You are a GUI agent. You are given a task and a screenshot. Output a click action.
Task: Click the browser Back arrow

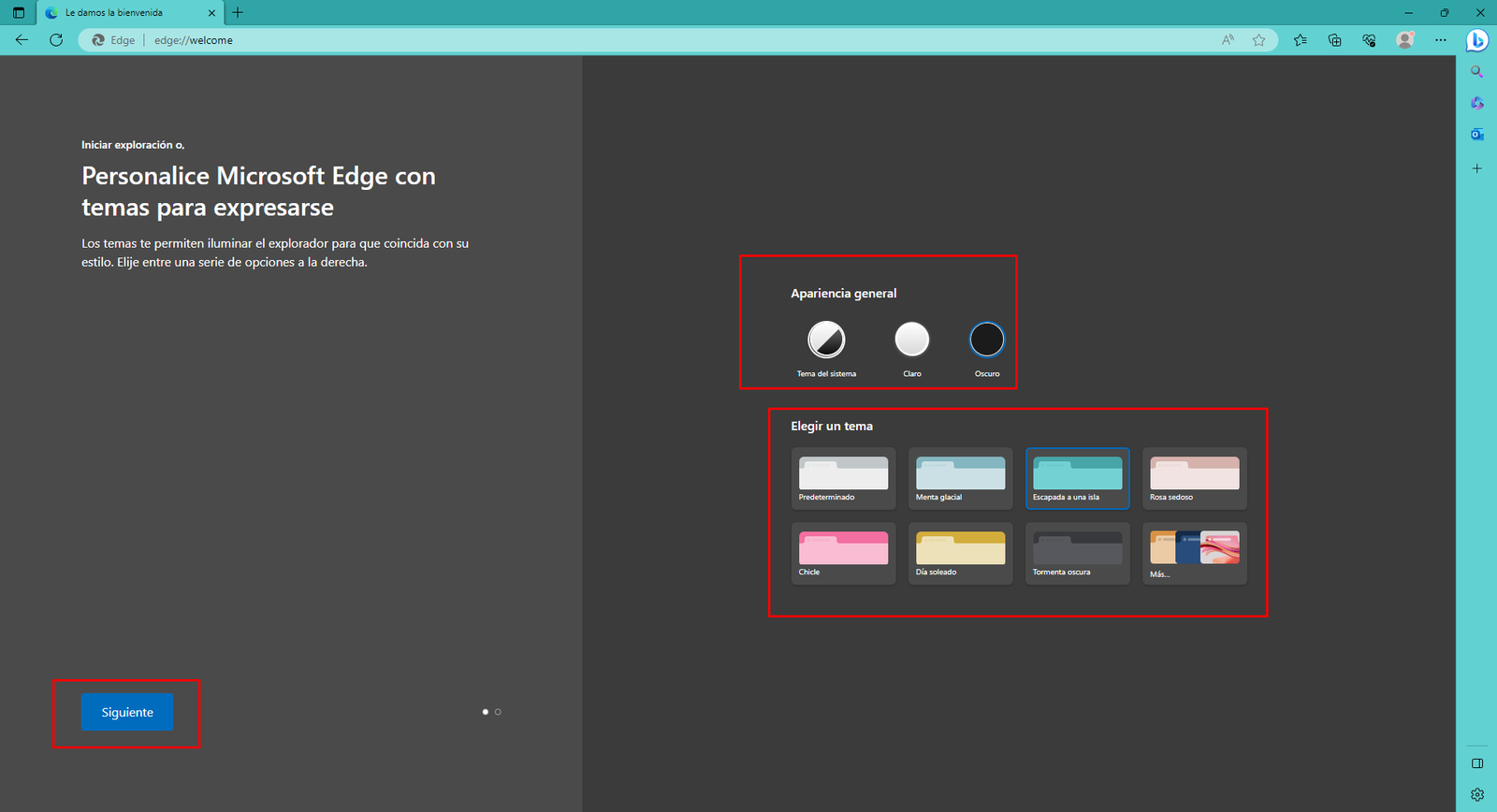click(22, 40)
